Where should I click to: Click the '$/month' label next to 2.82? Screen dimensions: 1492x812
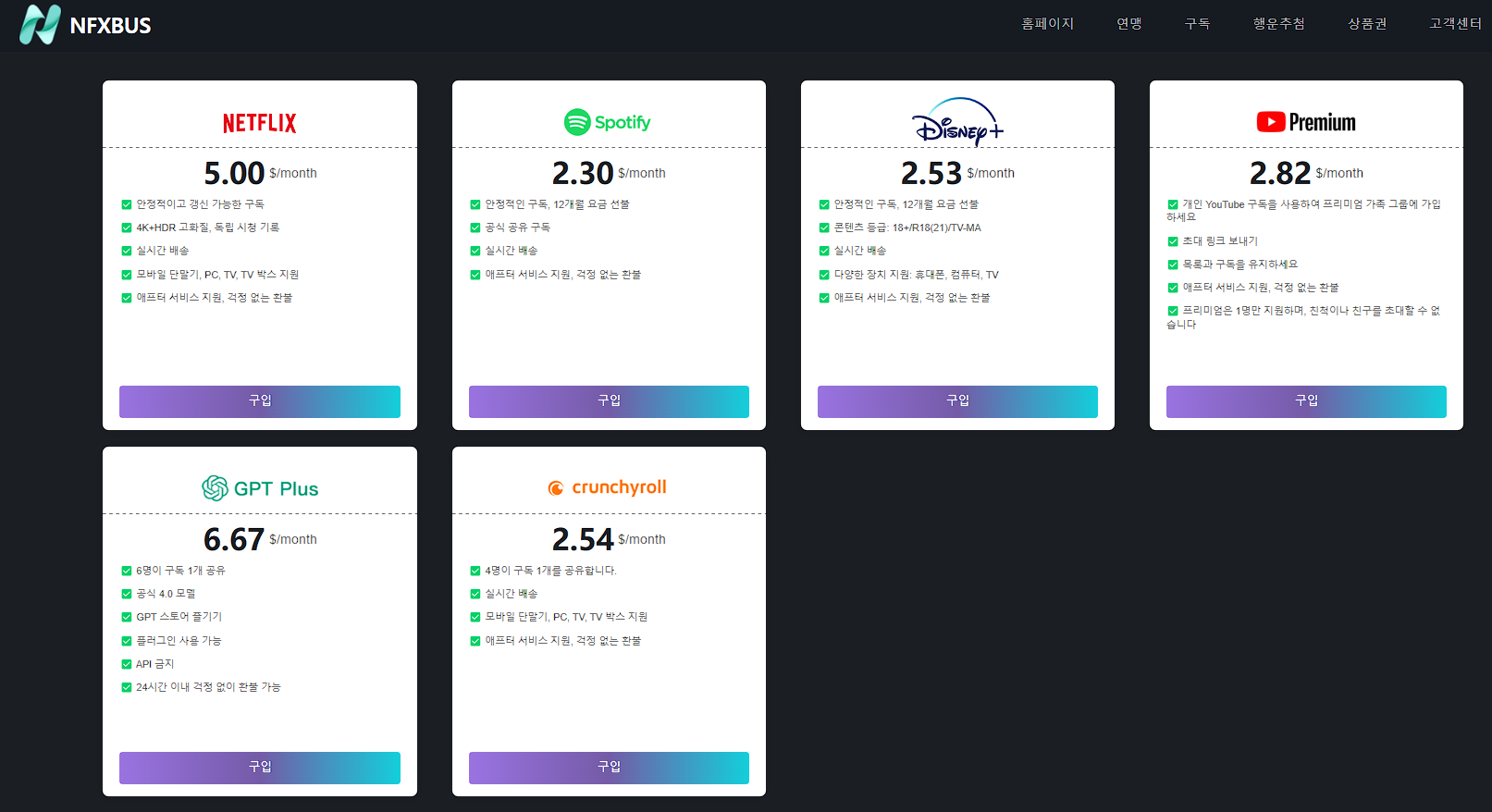pos(1339,173)
